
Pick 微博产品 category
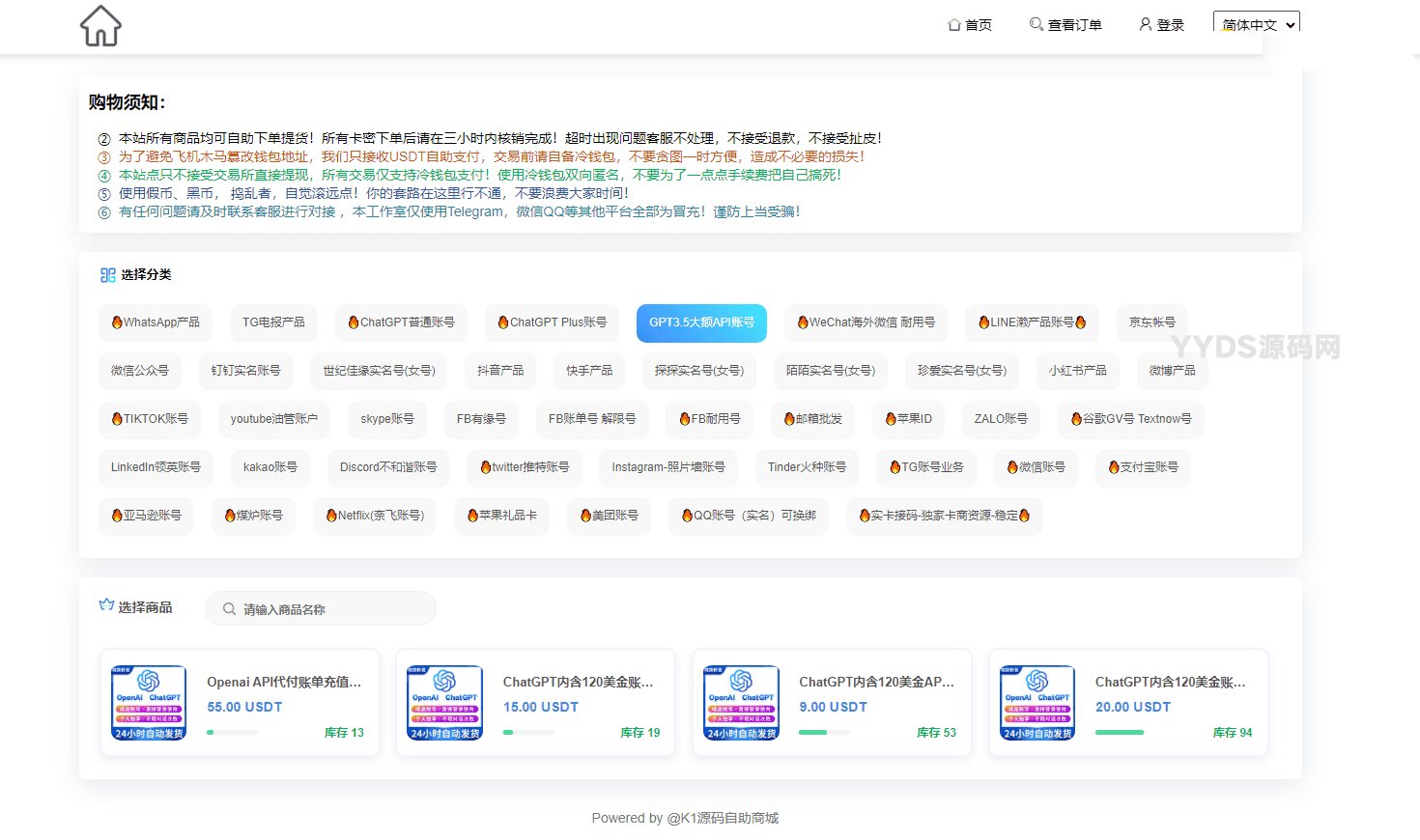click(1172, 371)
